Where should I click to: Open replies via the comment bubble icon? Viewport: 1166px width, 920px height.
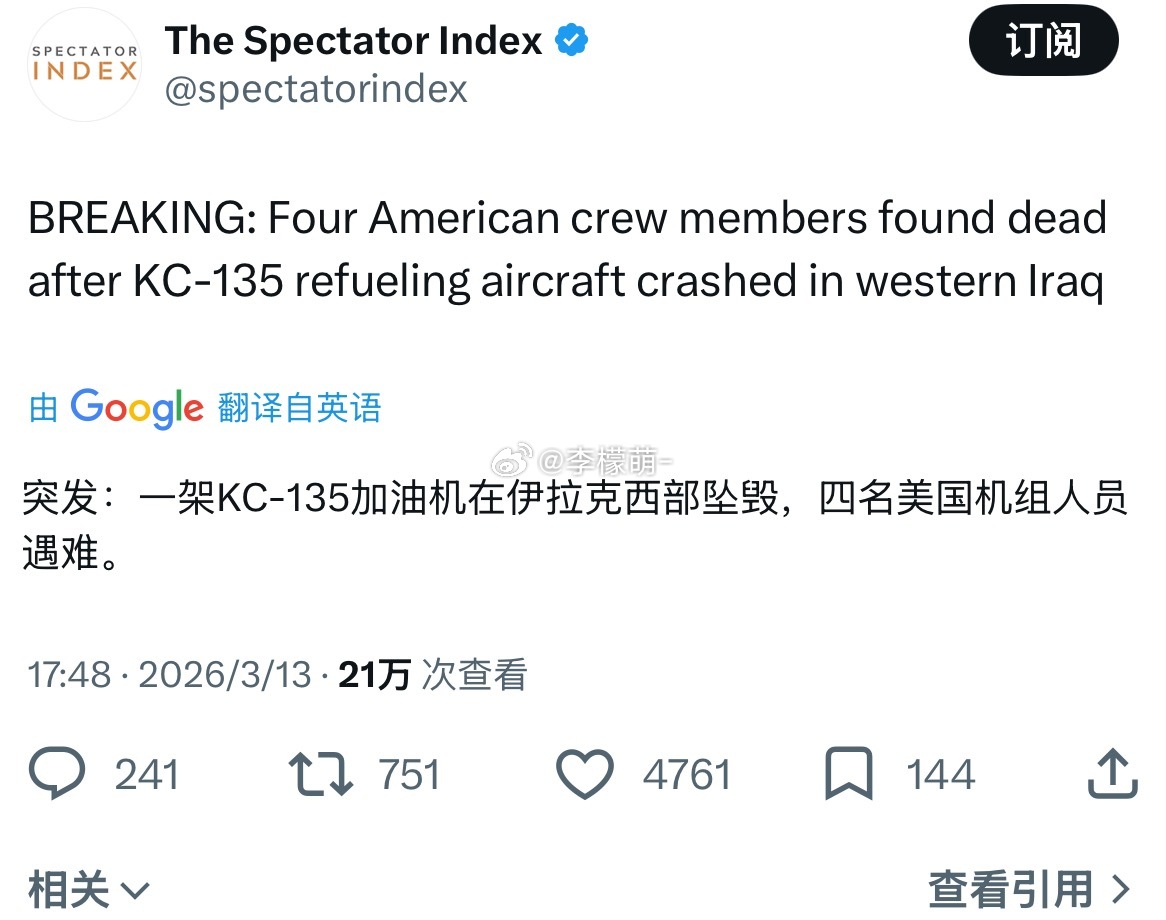pyautogui.click(x=60, y=772)
